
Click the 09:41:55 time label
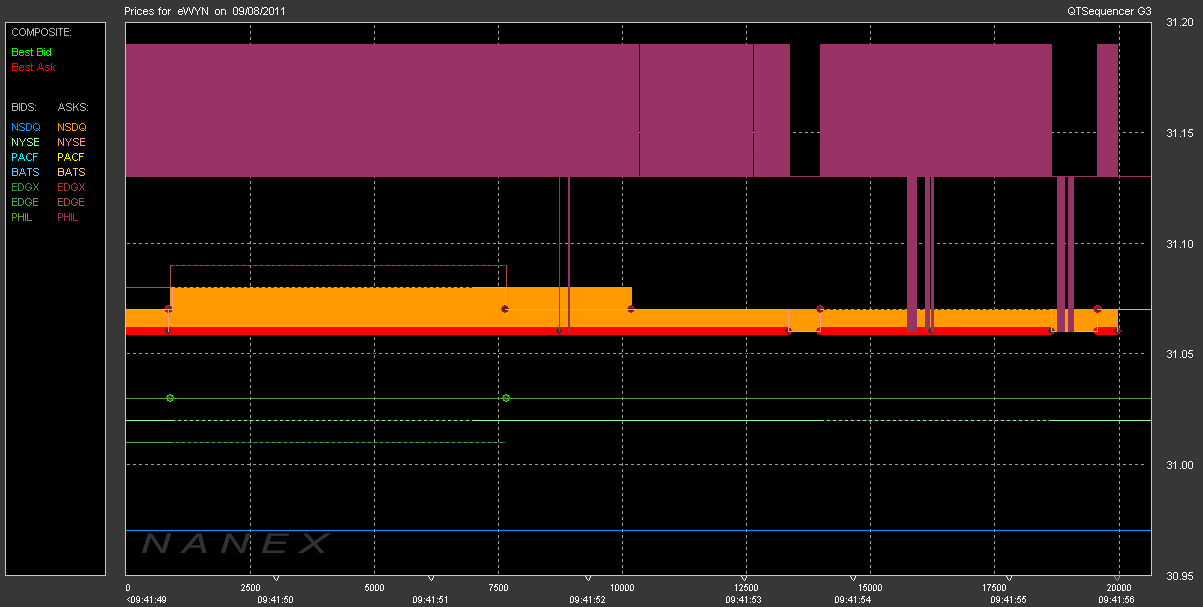1009,600
